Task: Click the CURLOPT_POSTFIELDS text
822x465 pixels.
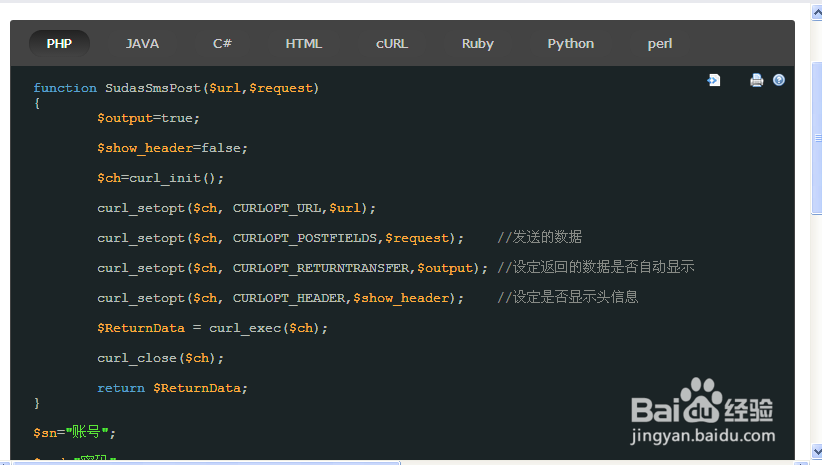Action: click(305, 238)
